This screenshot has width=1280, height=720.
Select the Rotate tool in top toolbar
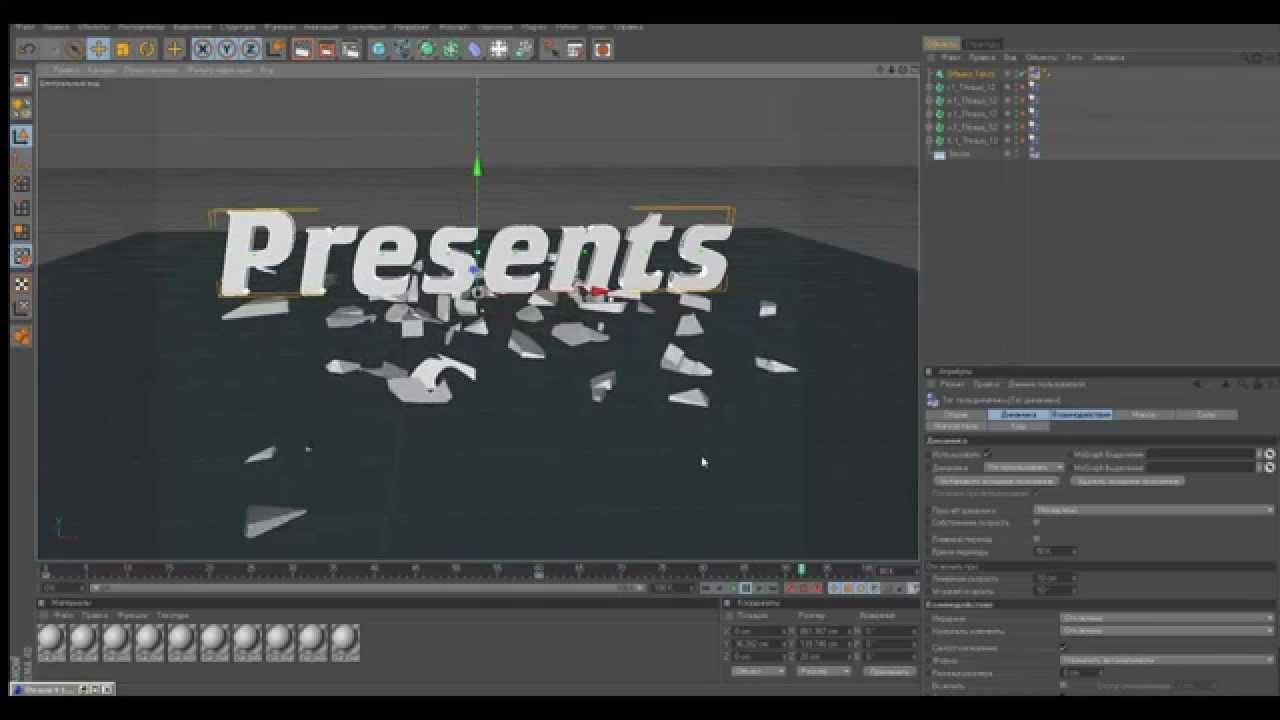click(x=147, y=49)
